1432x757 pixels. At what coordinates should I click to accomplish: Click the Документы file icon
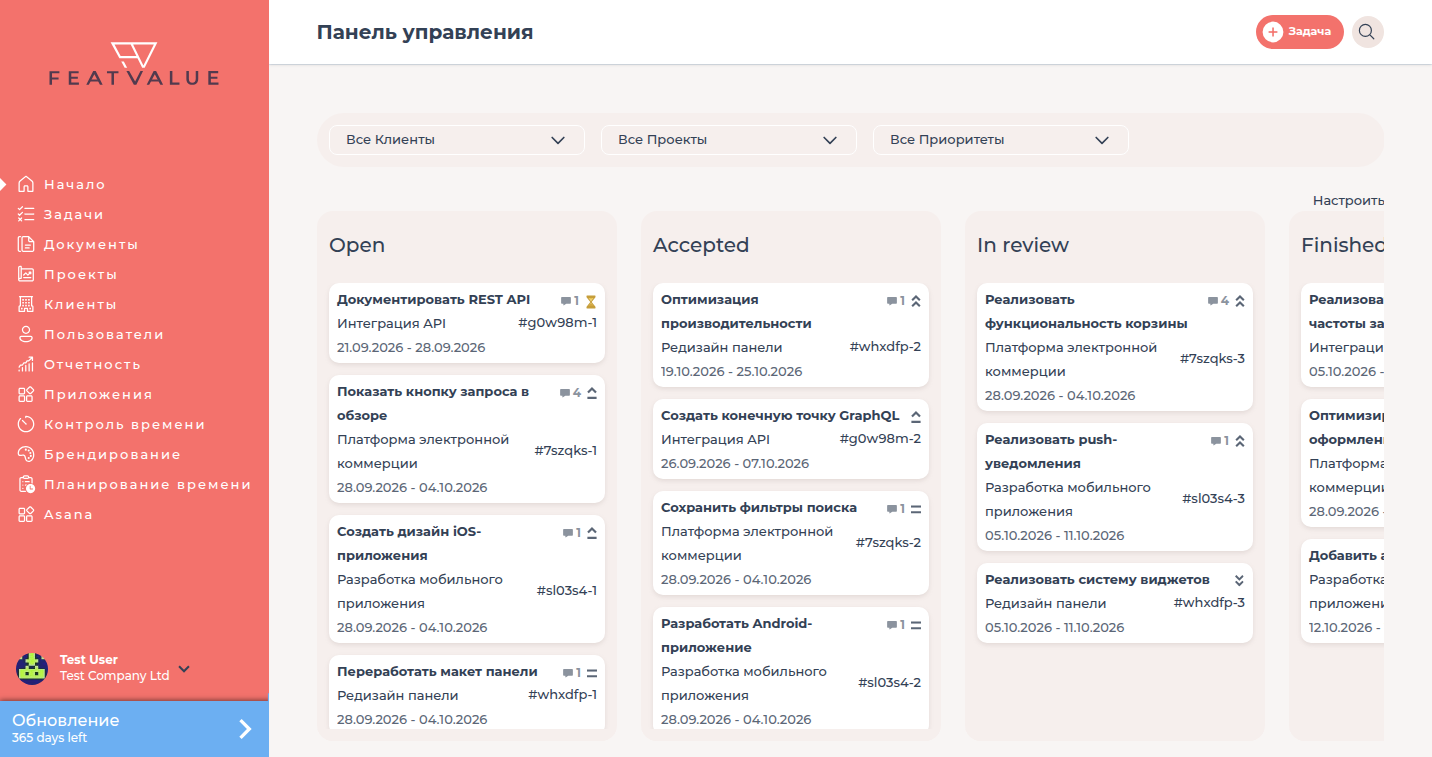[27, 244]
